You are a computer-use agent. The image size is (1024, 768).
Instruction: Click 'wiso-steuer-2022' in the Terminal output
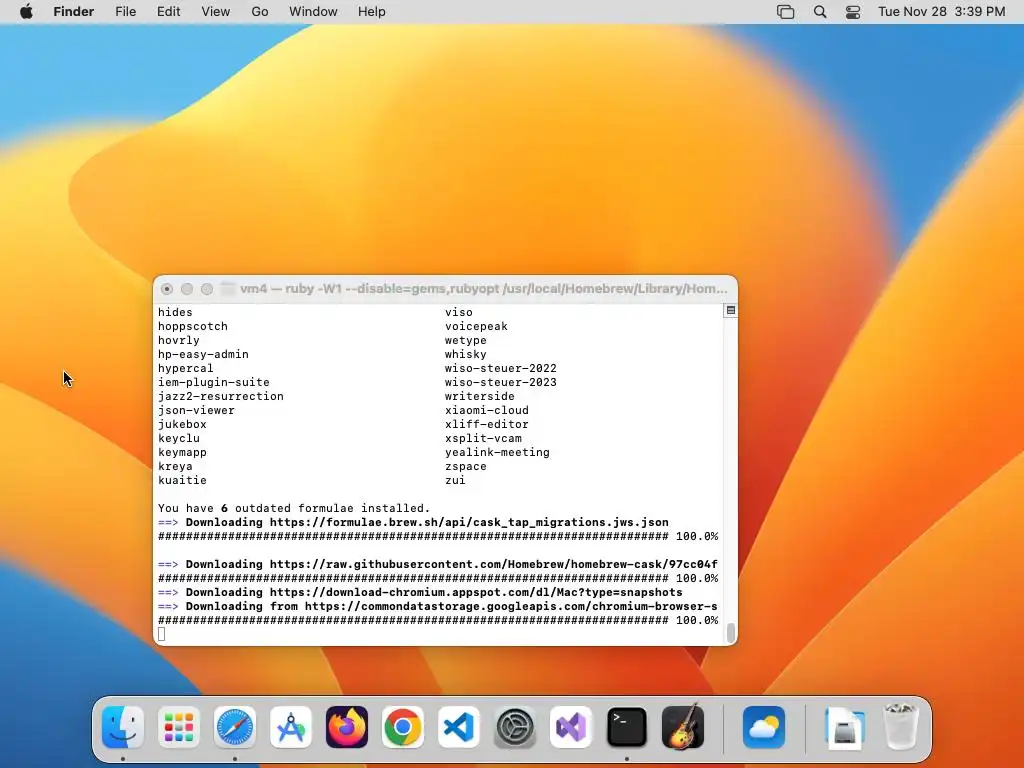(x=501, y=368)
